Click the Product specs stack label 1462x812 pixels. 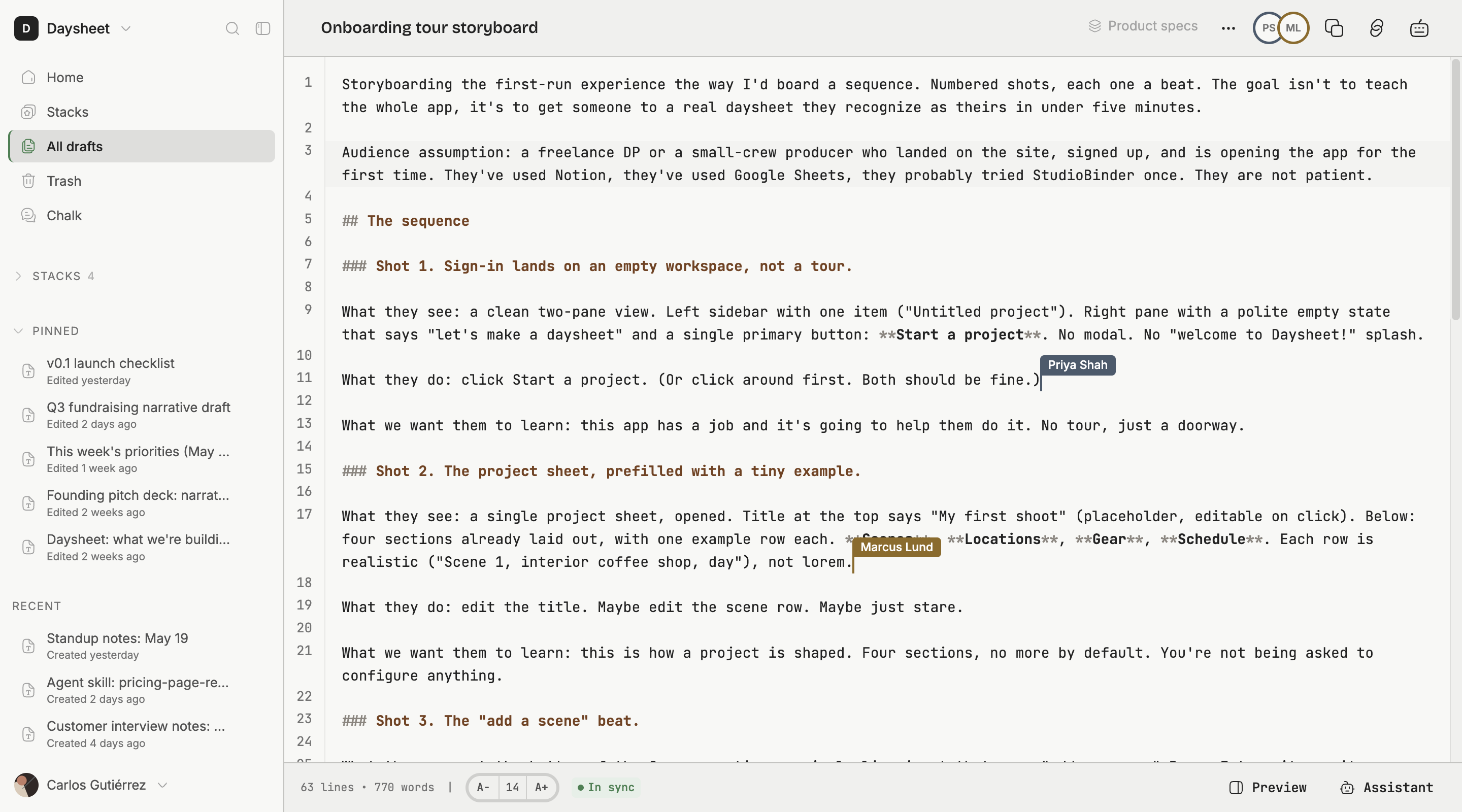point(1152,26)
